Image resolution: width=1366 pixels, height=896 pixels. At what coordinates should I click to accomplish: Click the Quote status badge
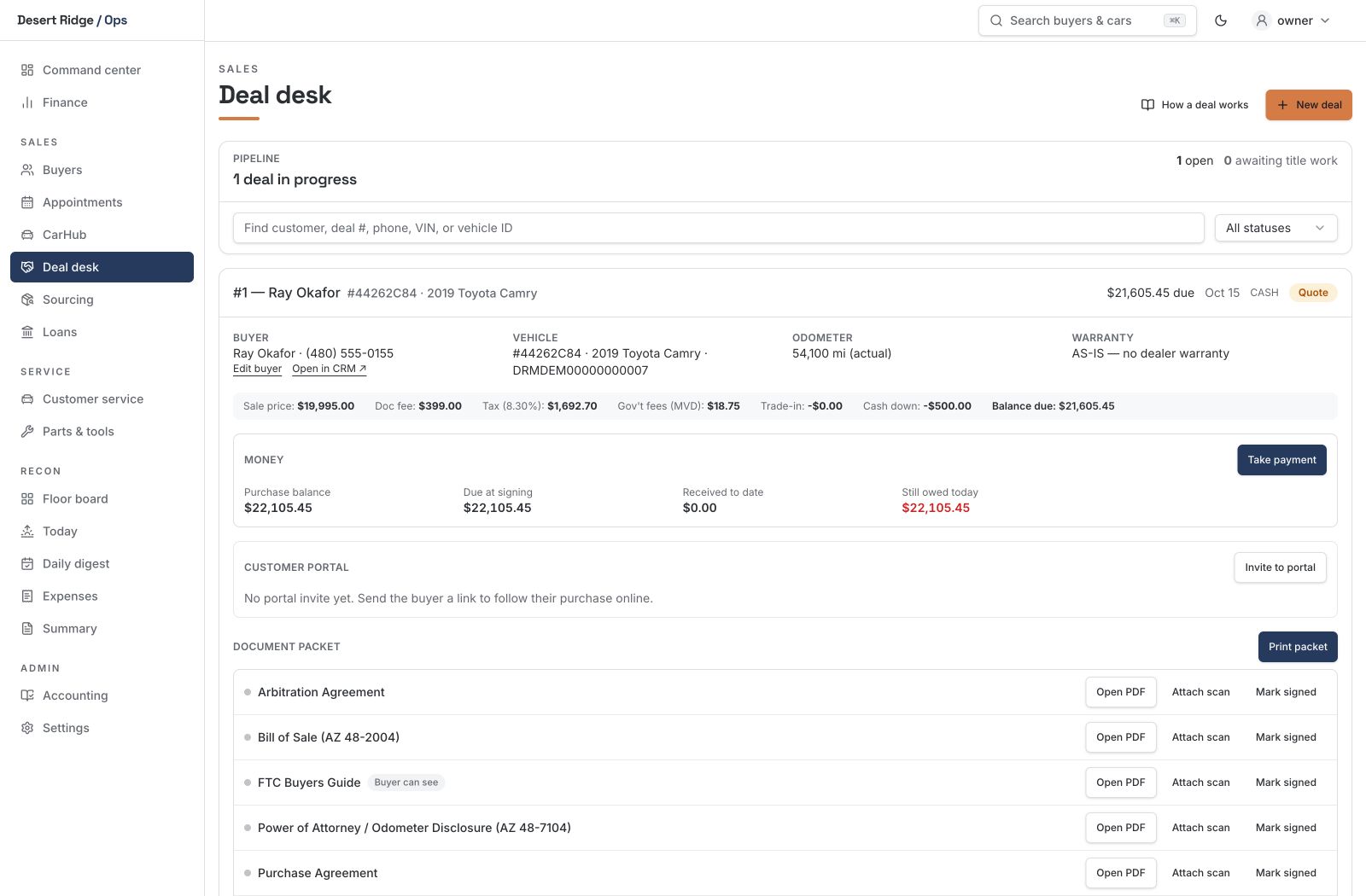(1313, 293)
